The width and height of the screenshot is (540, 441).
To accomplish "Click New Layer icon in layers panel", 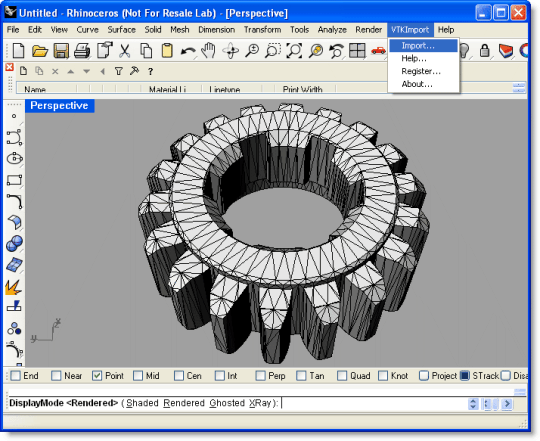I will (x=23, y=71).
